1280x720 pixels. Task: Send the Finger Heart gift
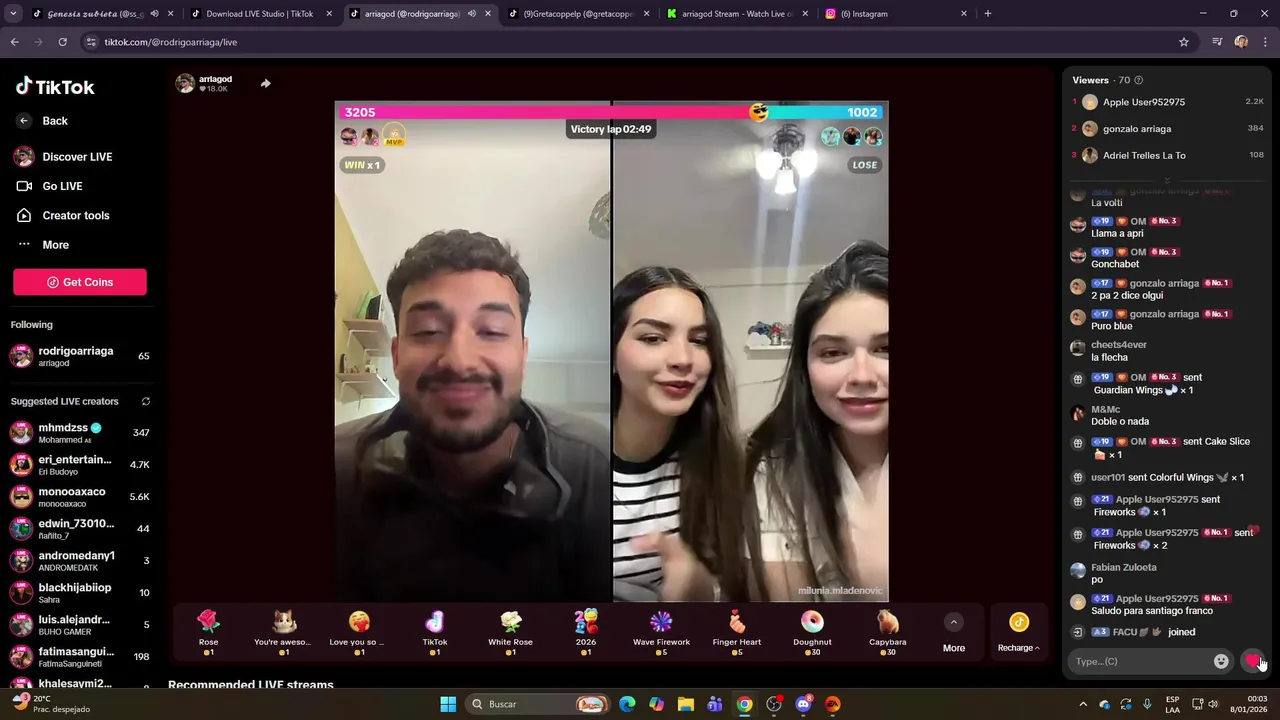pos(737,632)
